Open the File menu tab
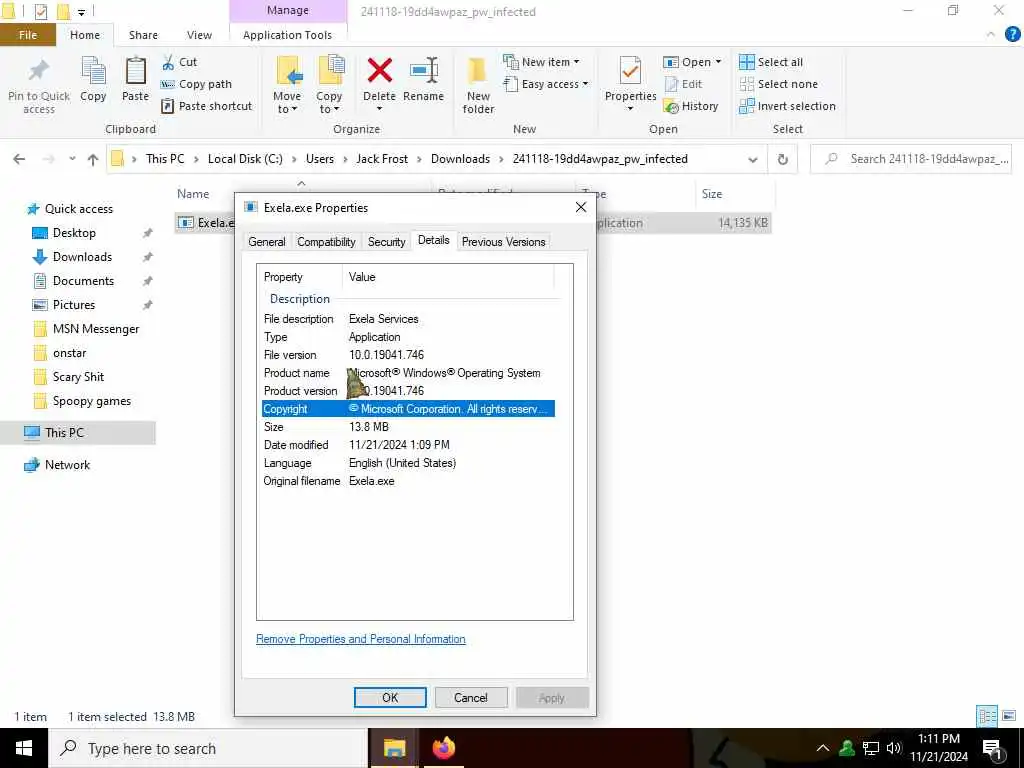Viewport: 1024px width, 768px height. tap(27, 35)
